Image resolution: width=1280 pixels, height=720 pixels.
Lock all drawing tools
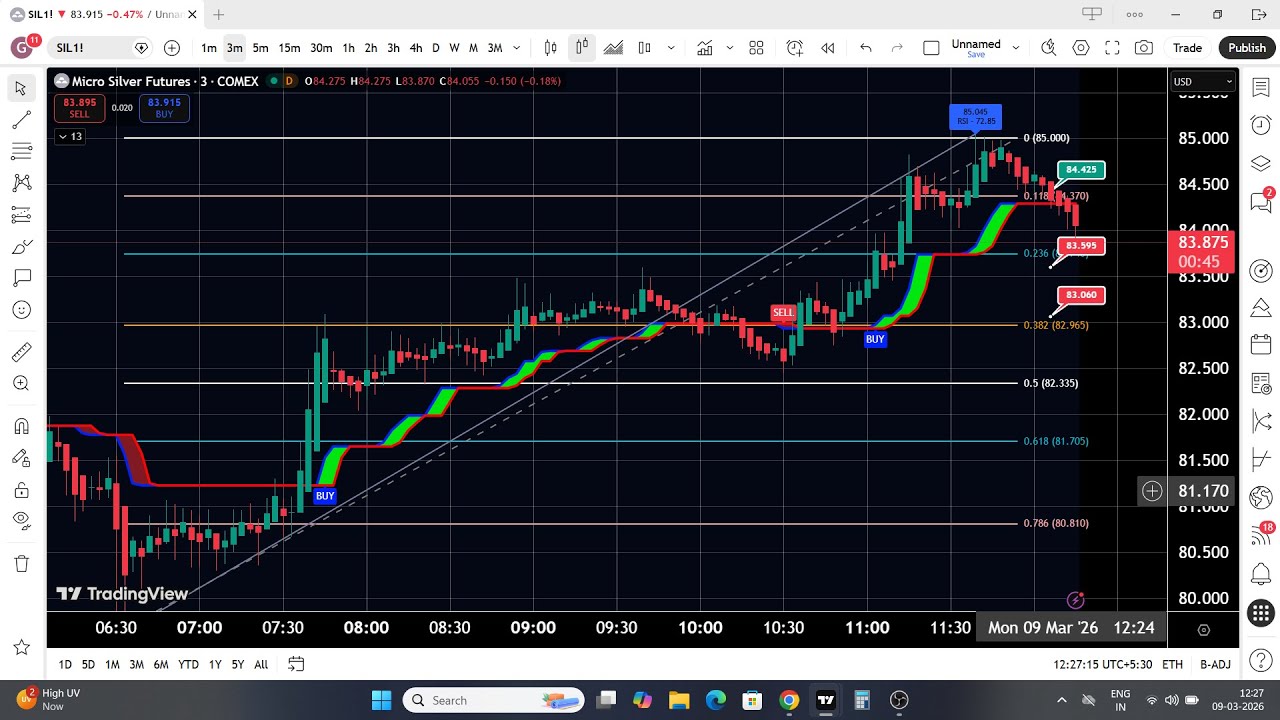coord(21,490)
